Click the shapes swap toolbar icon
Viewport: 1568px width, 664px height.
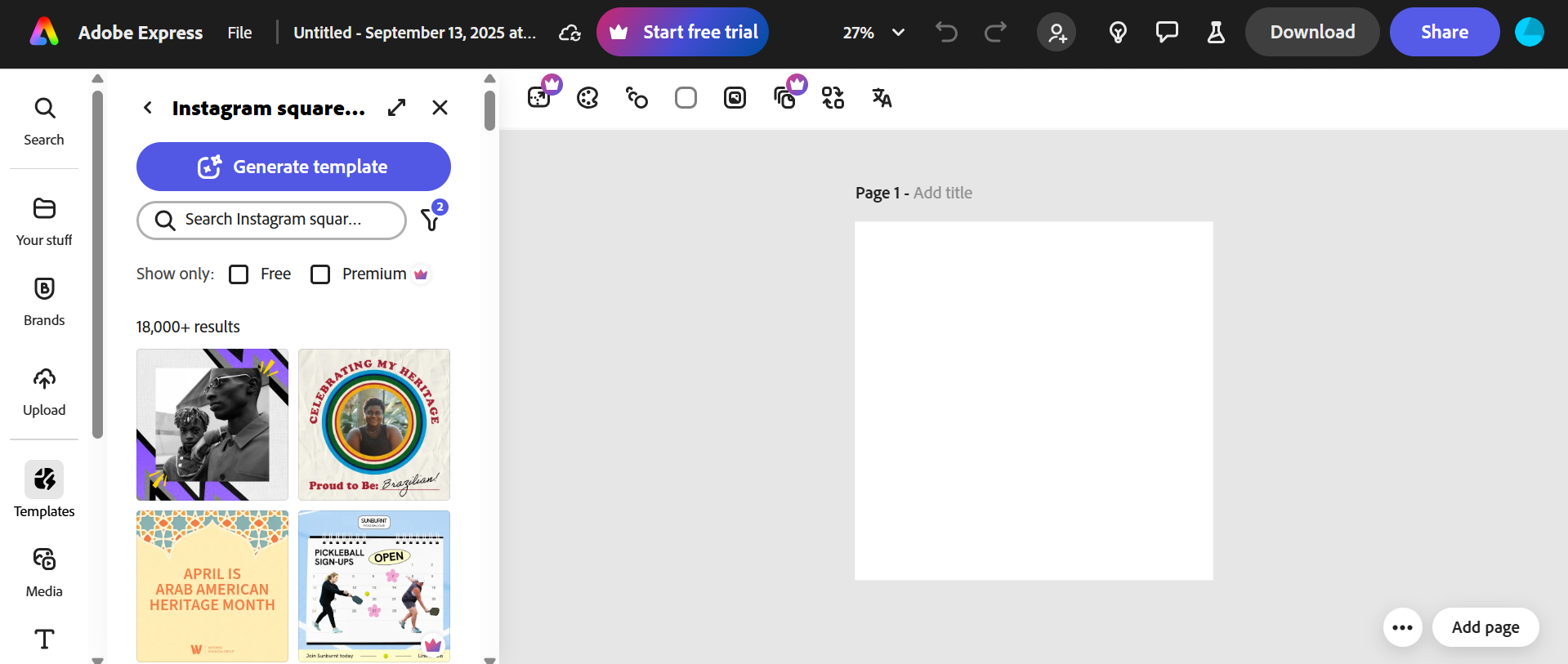coord(833,98)
